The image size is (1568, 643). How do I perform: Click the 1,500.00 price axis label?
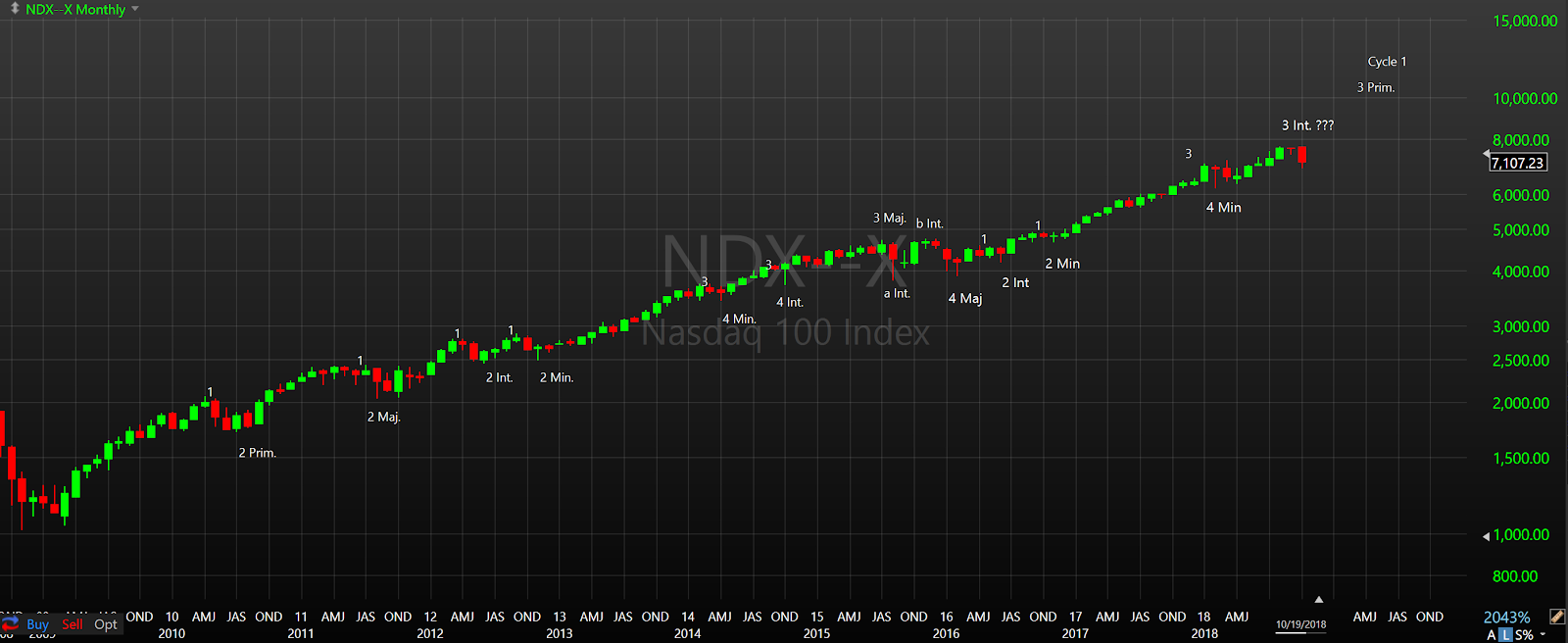pyautogui.click(x=1521, y=458)
